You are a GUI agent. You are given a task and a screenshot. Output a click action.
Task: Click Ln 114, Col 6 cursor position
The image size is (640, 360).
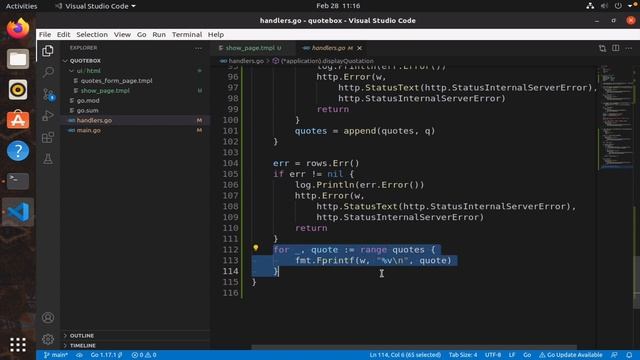tap(405, 355)
